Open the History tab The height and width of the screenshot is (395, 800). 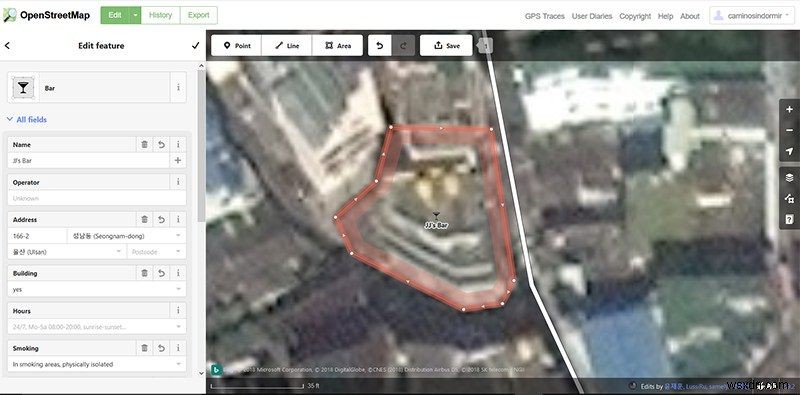point(160,15)
